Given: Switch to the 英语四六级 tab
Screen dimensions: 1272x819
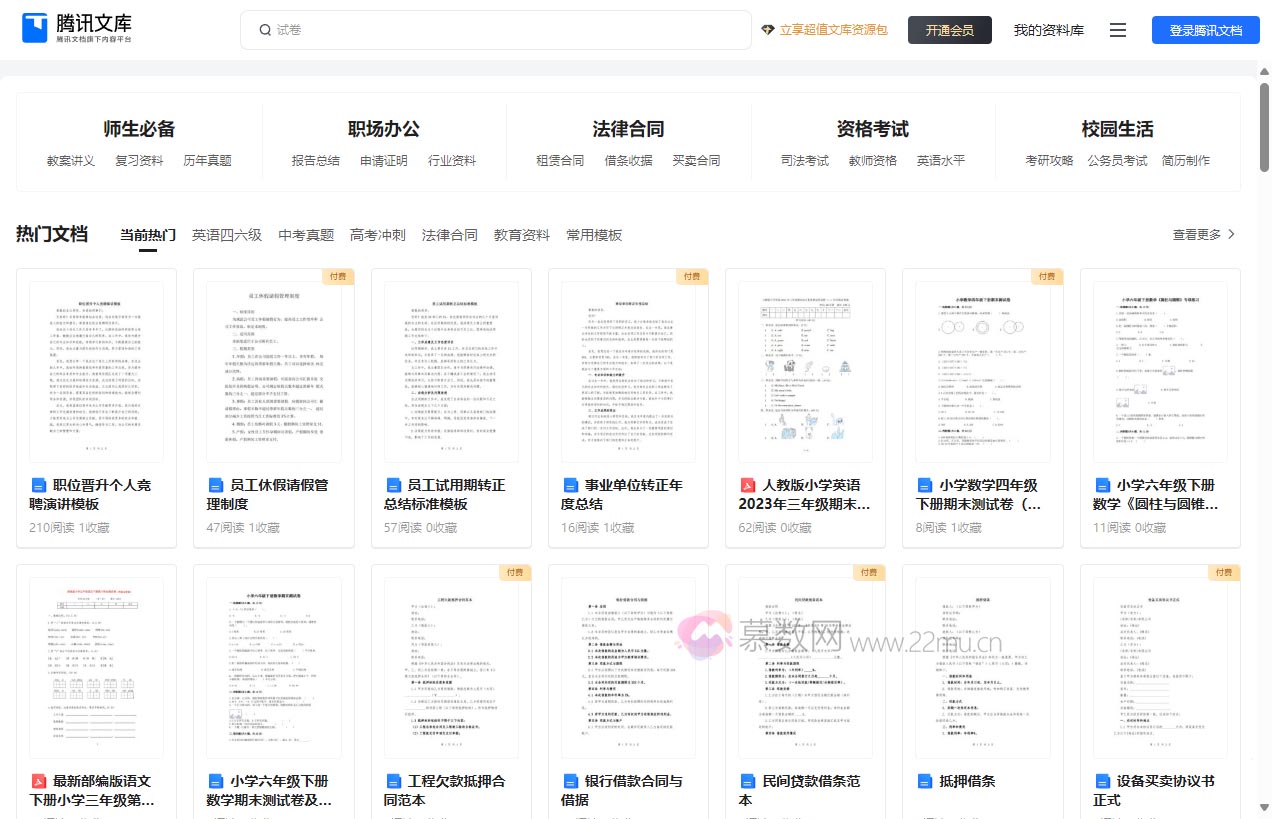Looking at the screenshot, I should point(227,235).
